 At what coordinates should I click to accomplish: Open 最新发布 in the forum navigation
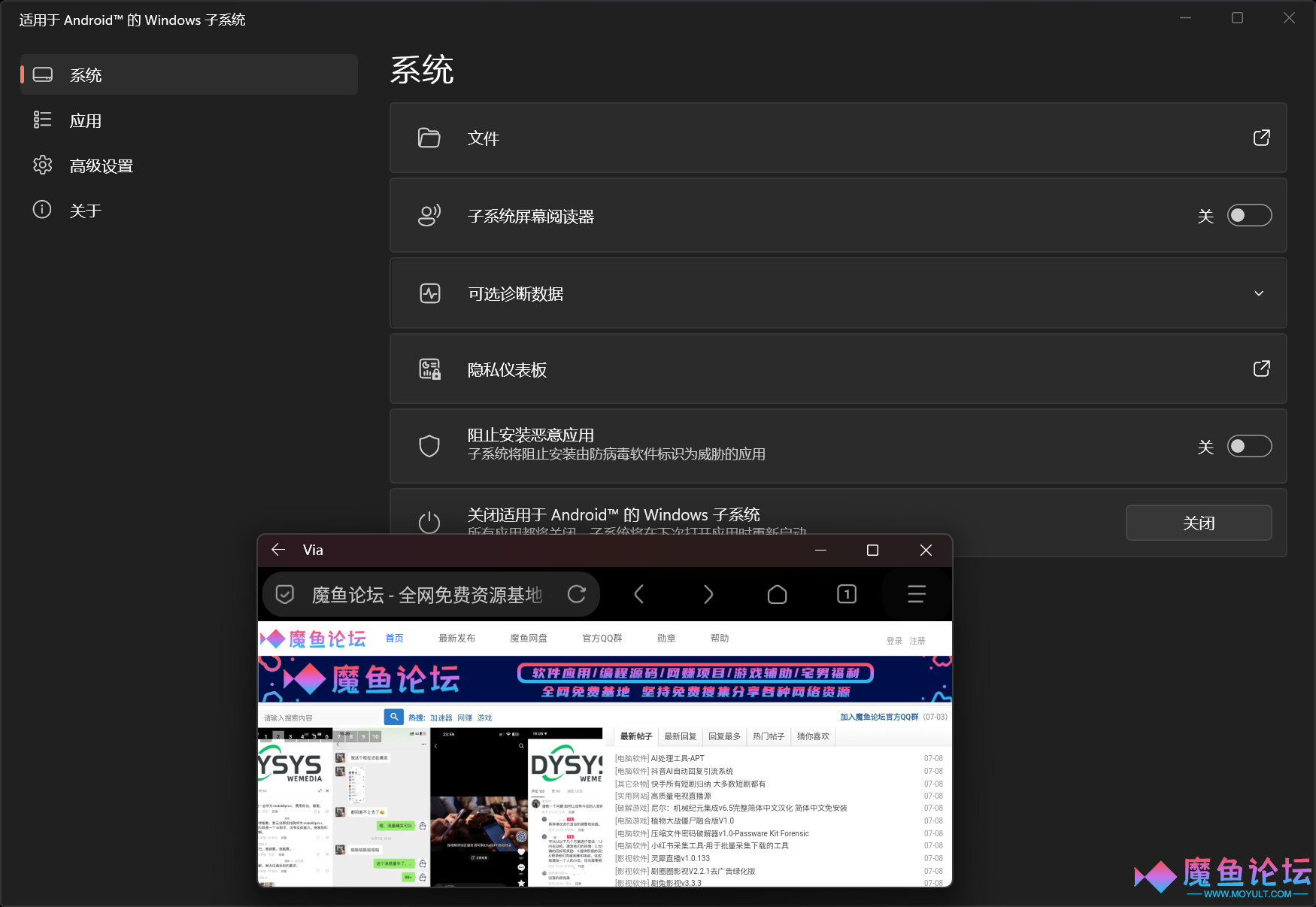[x=457, y=638]
